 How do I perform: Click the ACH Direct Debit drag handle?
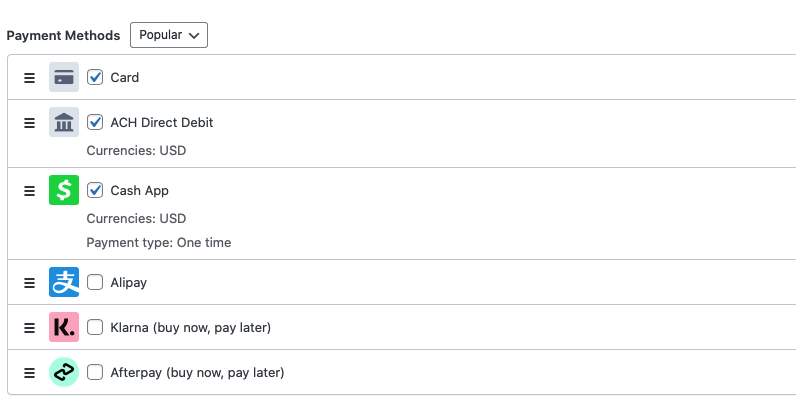29,123
